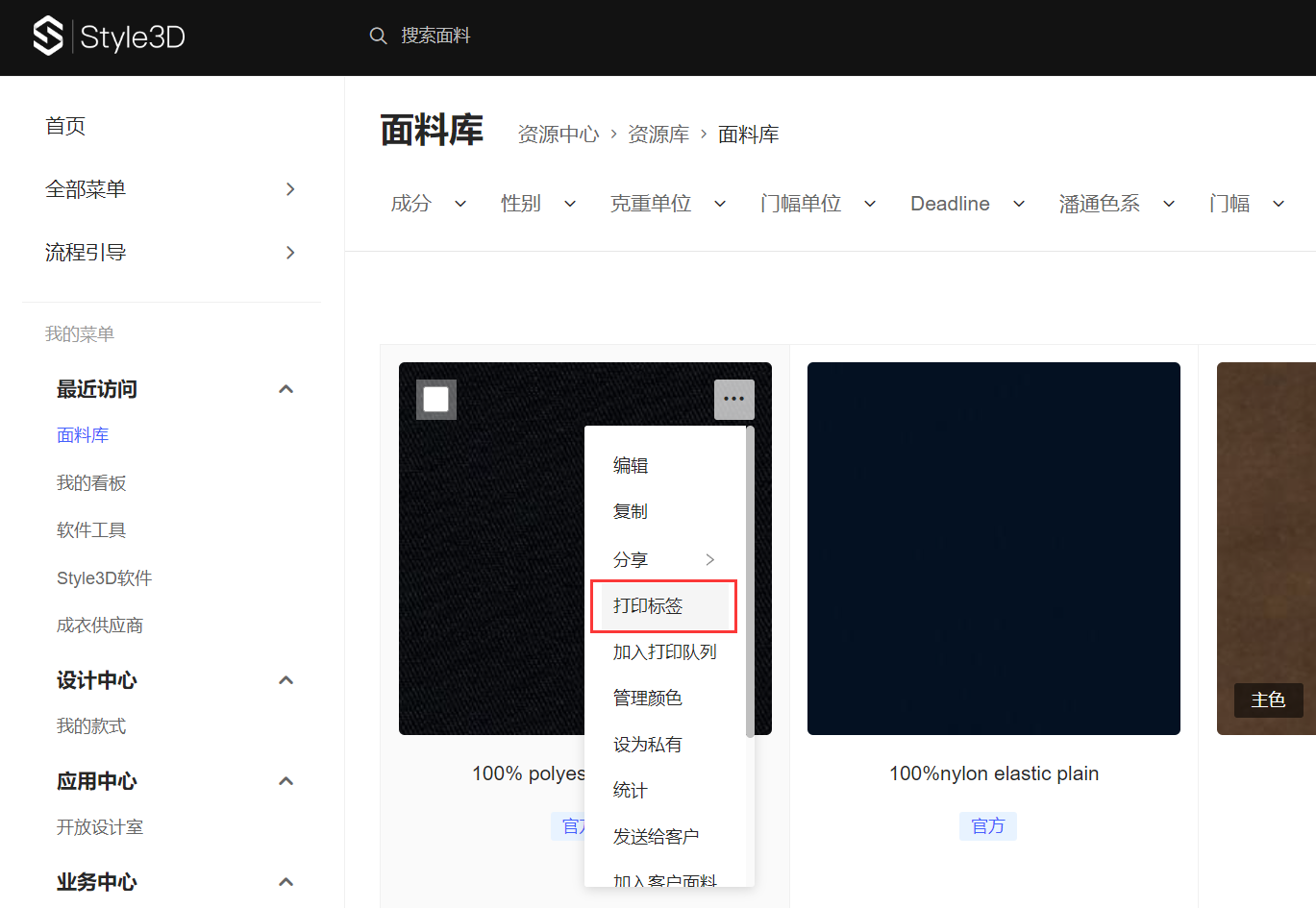Collapse the 设计中心 section
The height and width of the screenshot is (908, 1316).
point(286,680)
